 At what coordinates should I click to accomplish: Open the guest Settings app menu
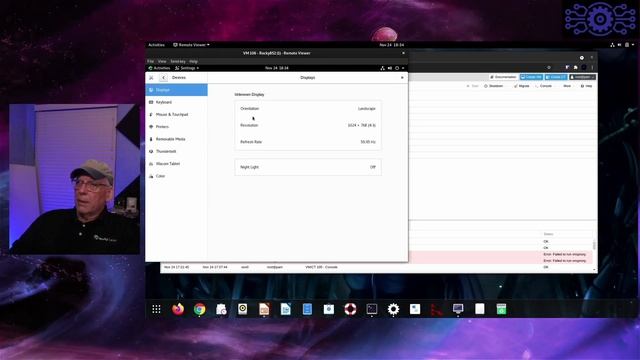click(x=187, y=68)
